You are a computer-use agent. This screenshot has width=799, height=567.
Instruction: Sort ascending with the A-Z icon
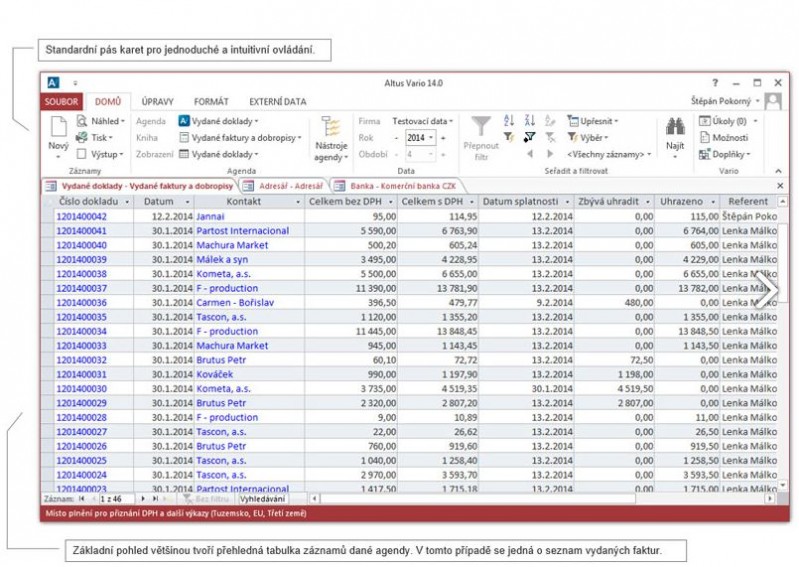(508, 120)
